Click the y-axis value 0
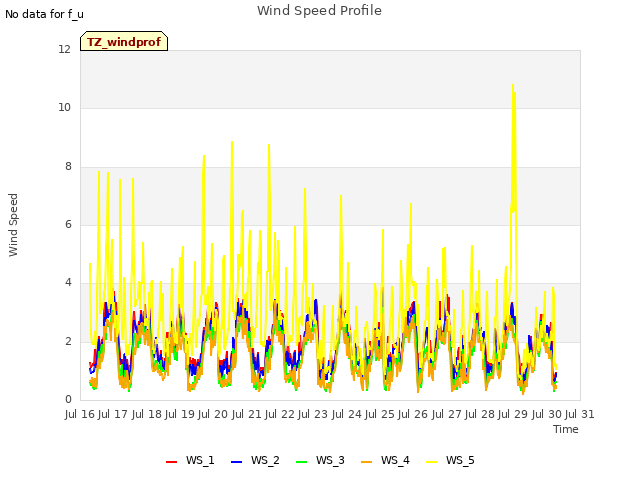The image size is (640, 480). pyautogui.click(x=68, y=399)
